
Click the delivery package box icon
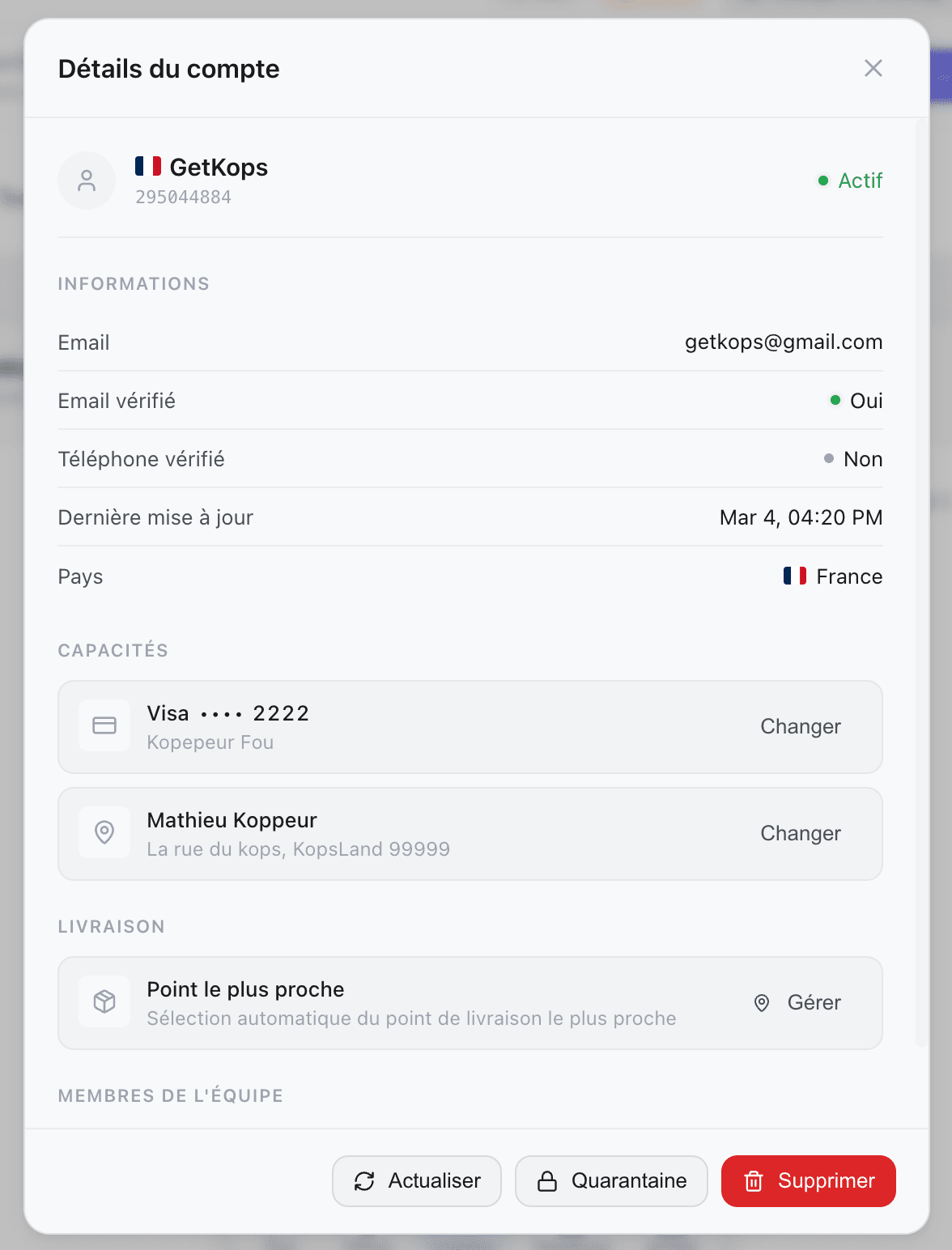tap(104, 1001)
